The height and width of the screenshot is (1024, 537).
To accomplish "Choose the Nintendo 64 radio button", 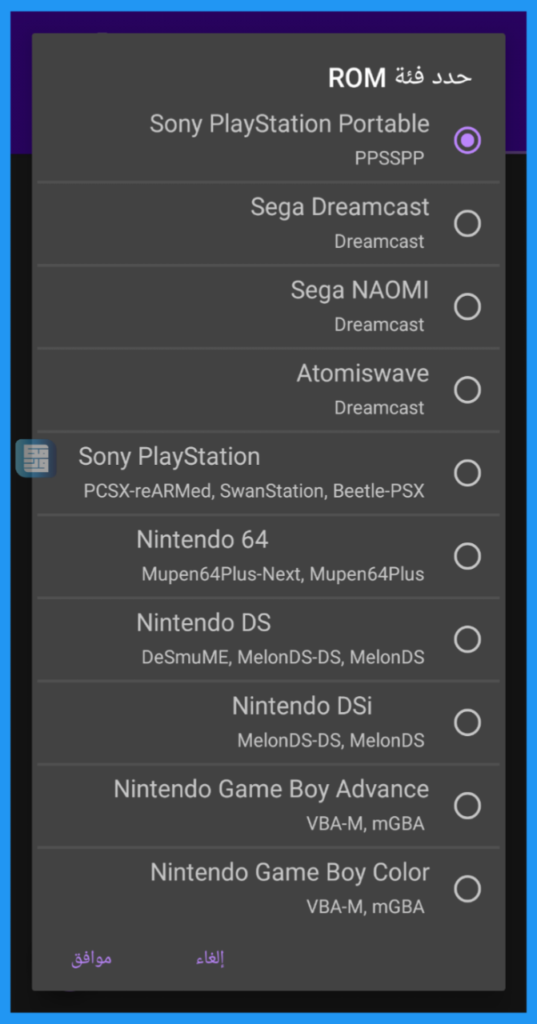I will tap(467, 556).
